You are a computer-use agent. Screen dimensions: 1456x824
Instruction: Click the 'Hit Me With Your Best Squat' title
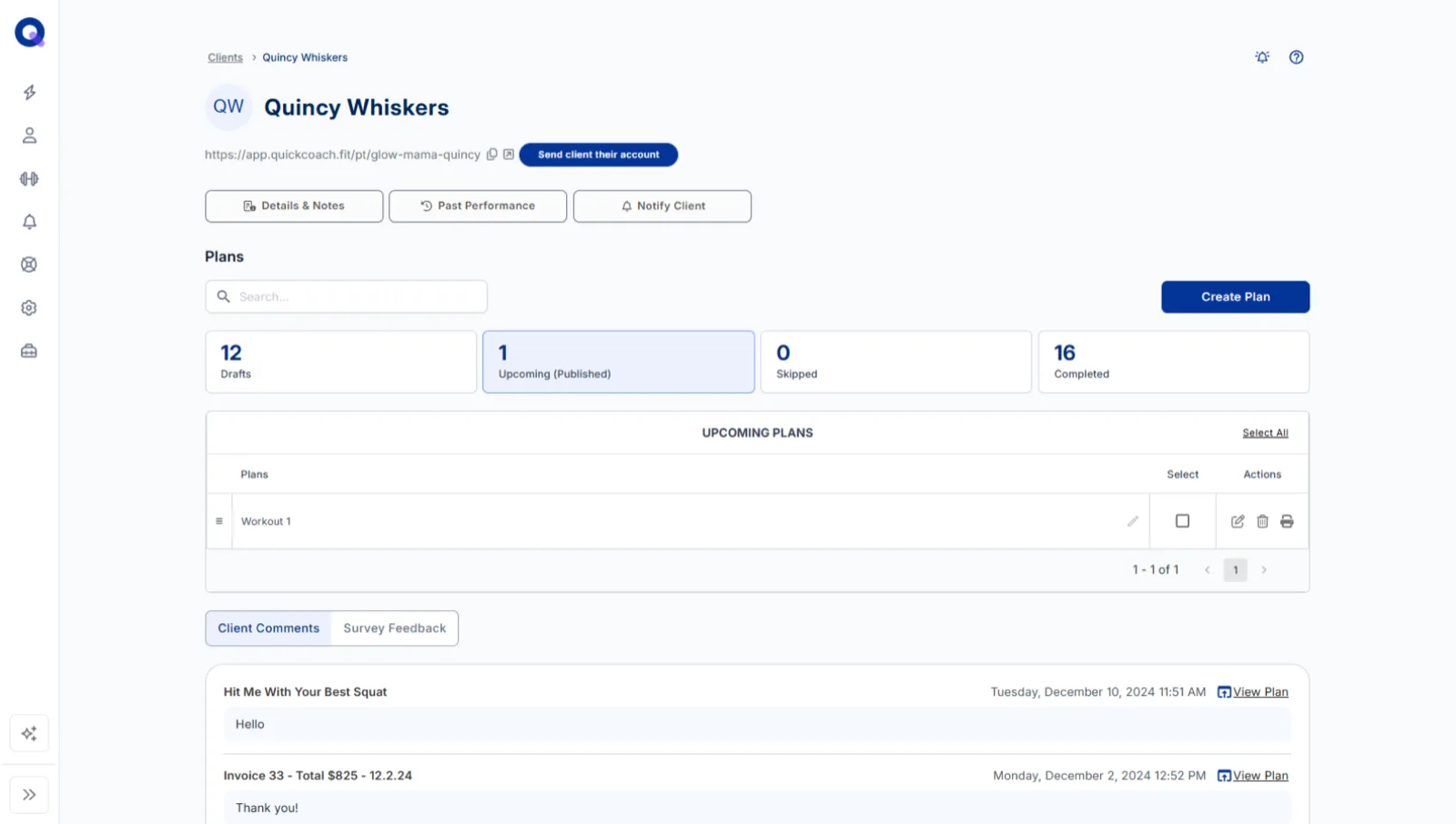point(306,692)
